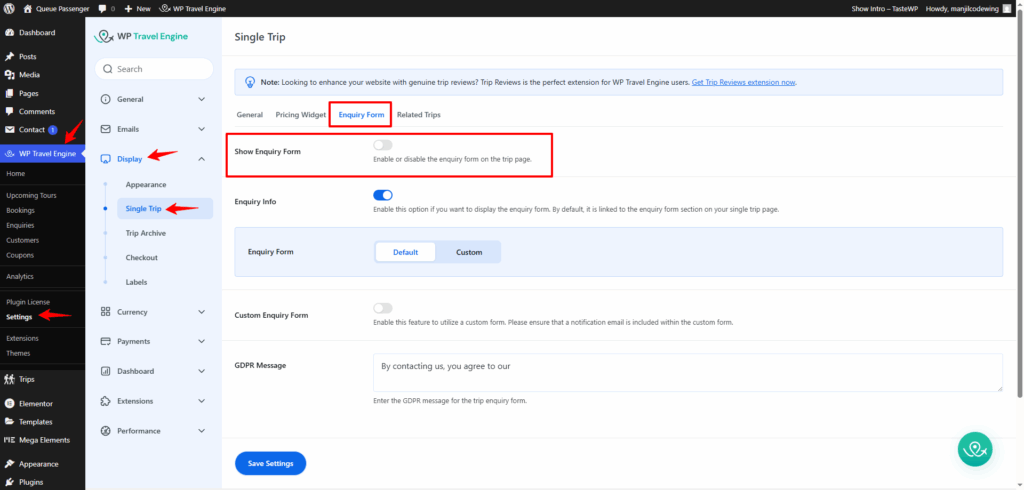Open Media library from sidebar icon

10,75
